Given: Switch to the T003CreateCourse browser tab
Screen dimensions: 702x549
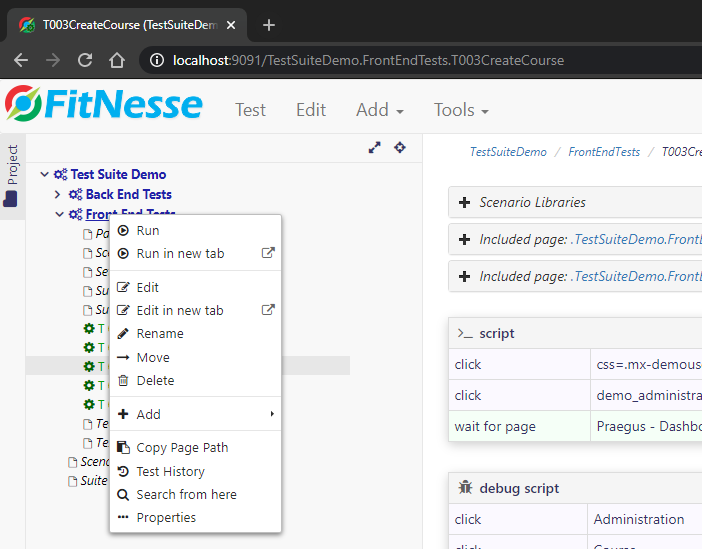Looking at the screenshot, I should click(127, 25).
